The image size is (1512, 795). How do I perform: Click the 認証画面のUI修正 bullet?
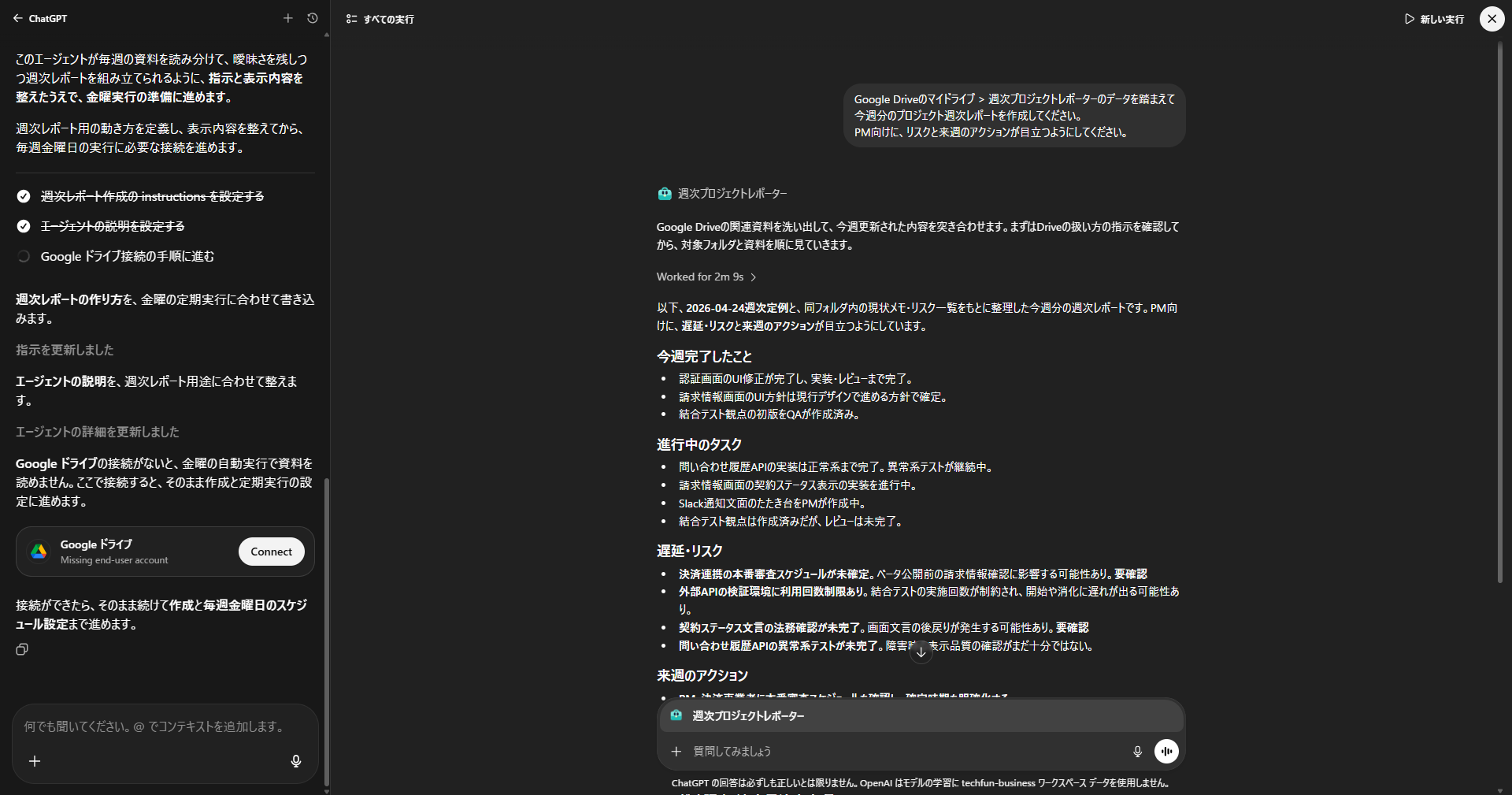tap(797, 379)
